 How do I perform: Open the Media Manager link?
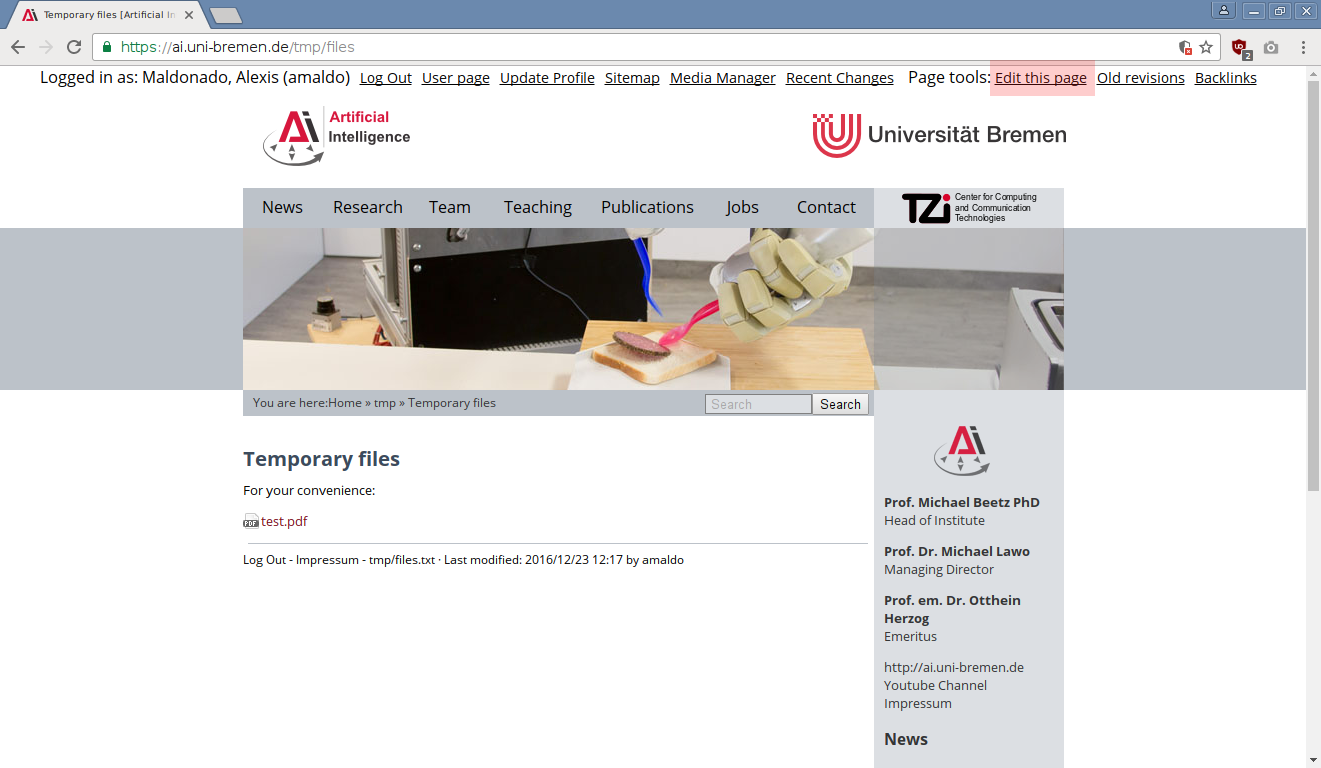722,78
